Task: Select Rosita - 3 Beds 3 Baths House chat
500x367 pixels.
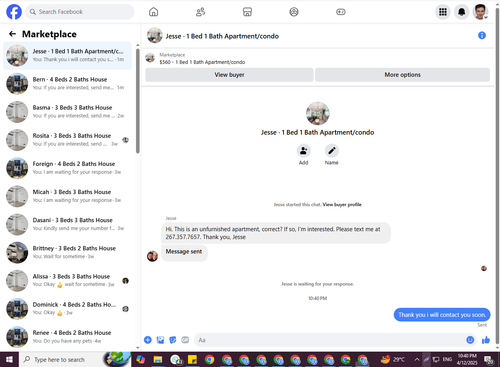Action: 67,140
